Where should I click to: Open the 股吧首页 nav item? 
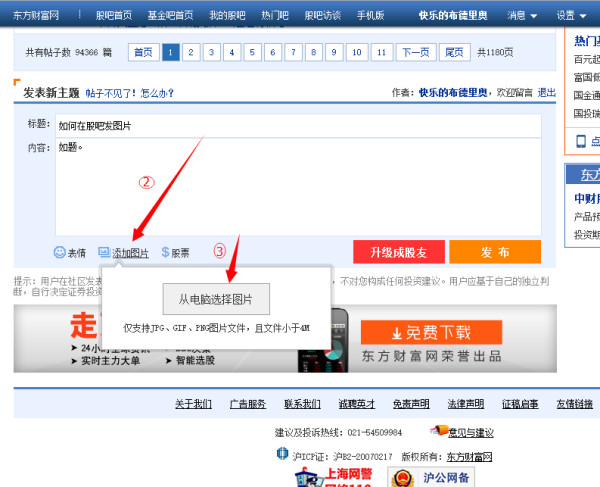(113, 16)
